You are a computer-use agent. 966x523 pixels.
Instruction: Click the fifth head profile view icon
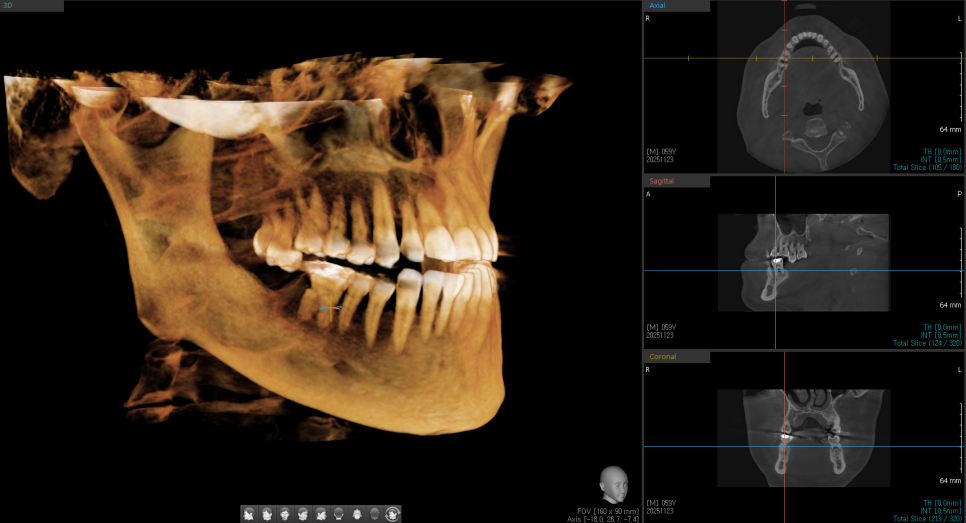(x=320, y=514)
